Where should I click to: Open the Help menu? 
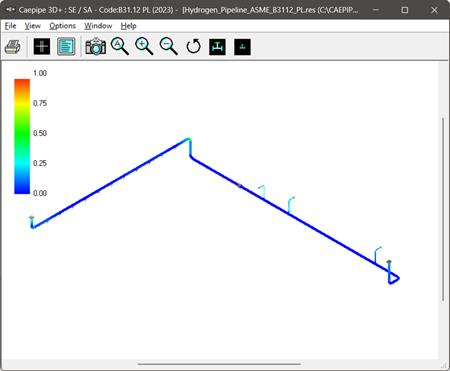point(128,26)
